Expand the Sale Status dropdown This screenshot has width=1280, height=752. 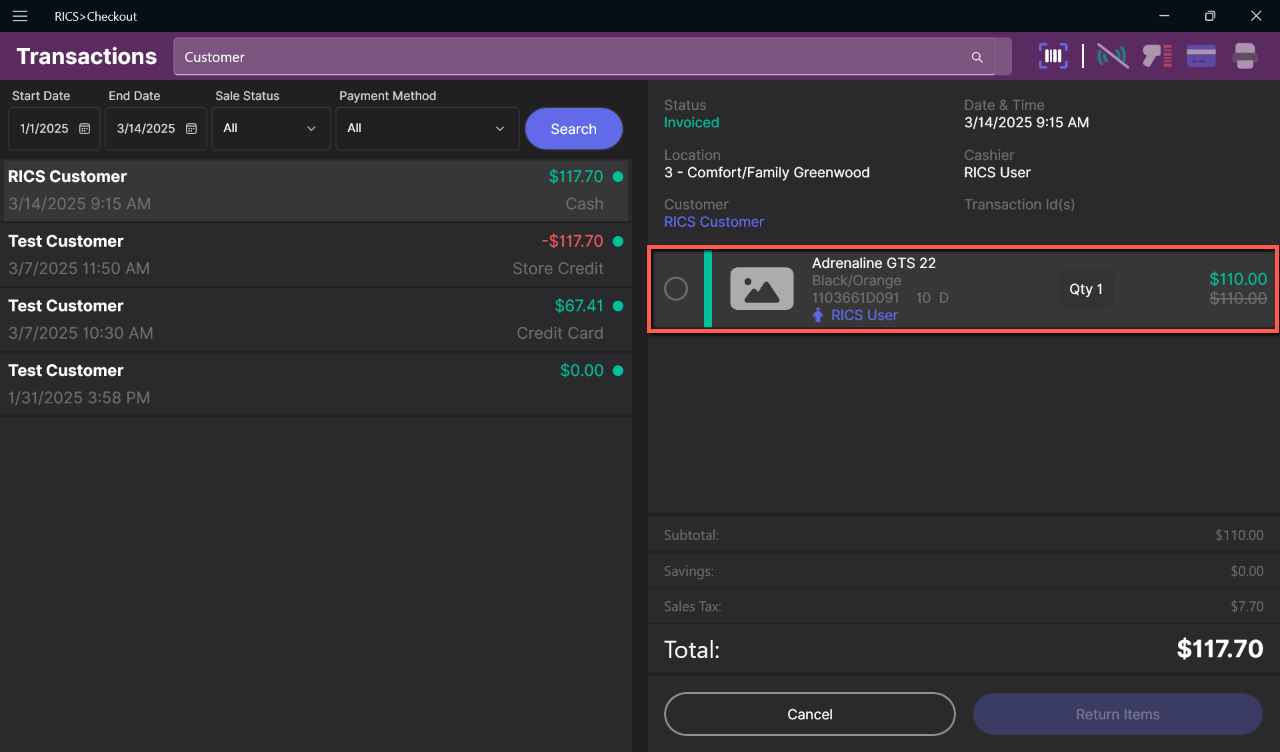(x=271, y=129)
